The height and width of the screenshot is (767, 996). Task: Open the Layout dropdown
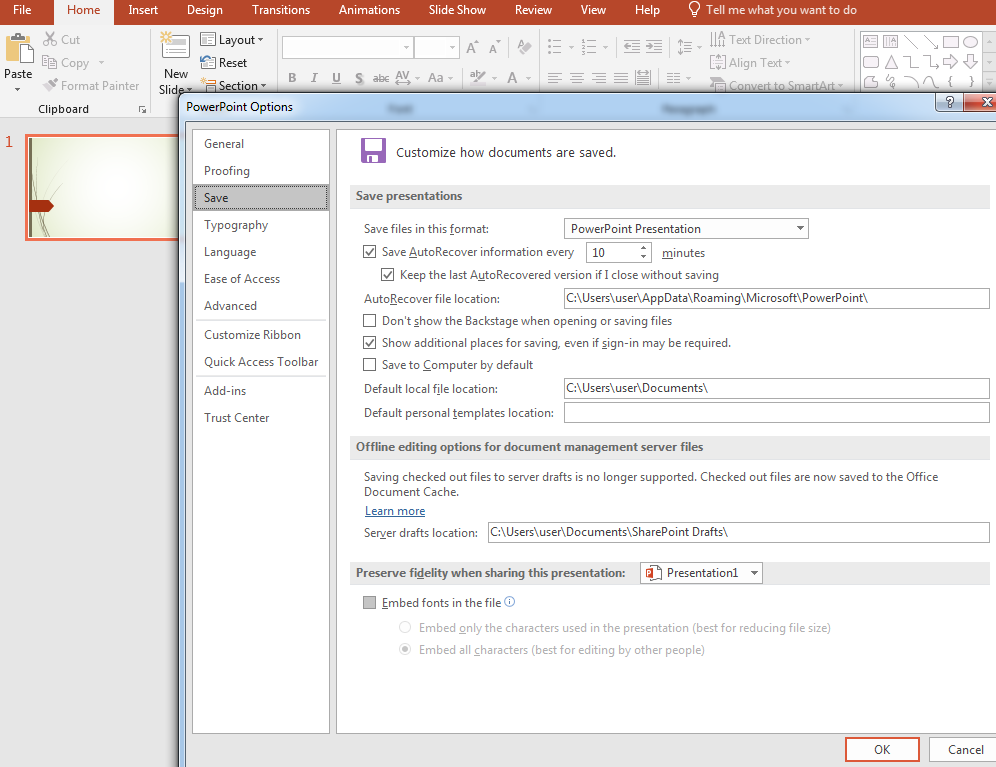point(232,39)
